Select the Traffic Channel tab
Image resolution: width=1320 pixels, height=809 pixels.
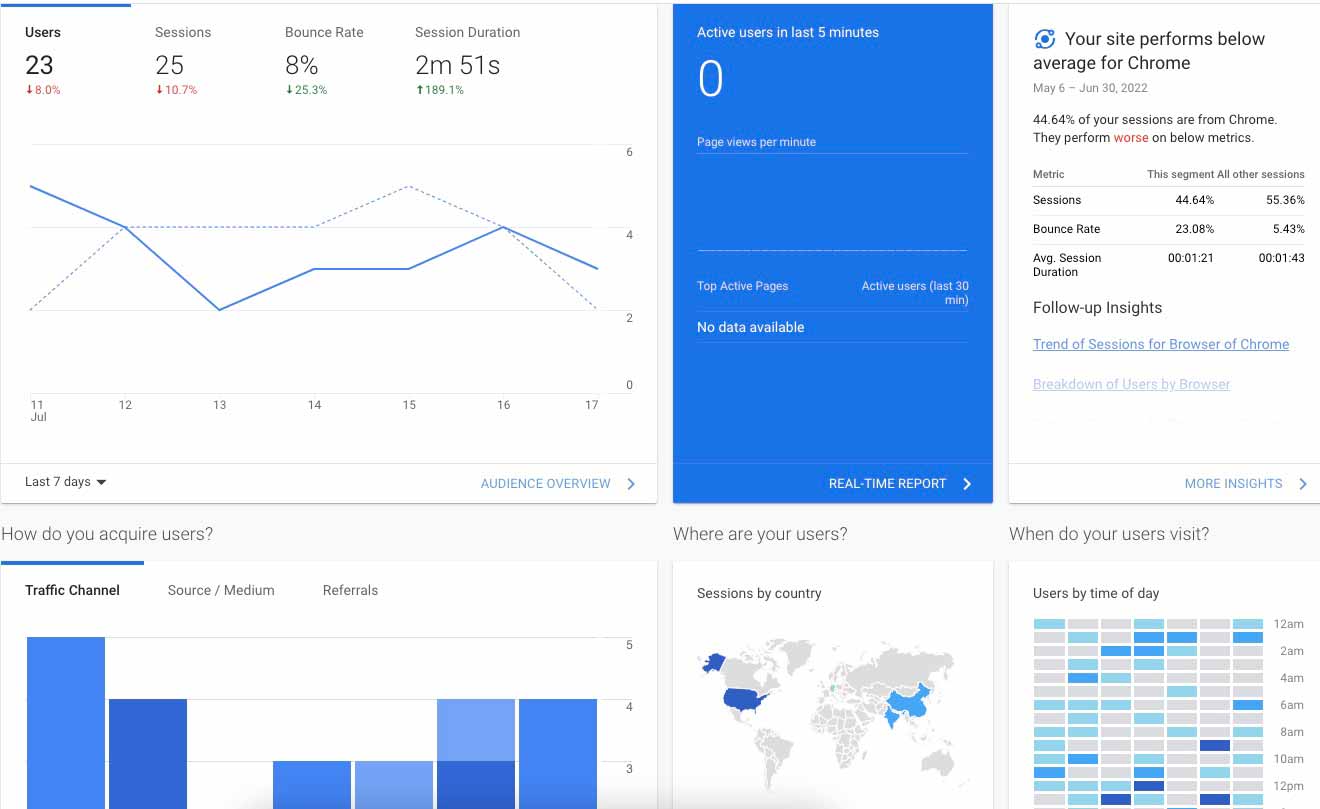[72, 590]
